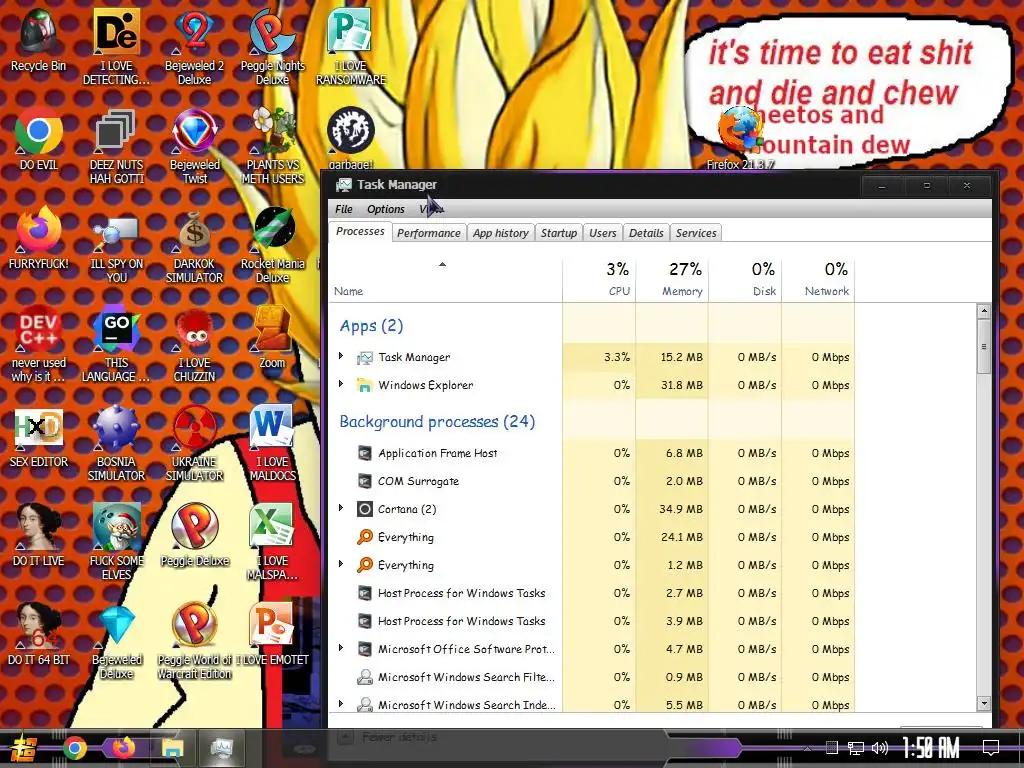1024x768 pixels.
Task: Open the notification center icon
Action: pos(991,748)
